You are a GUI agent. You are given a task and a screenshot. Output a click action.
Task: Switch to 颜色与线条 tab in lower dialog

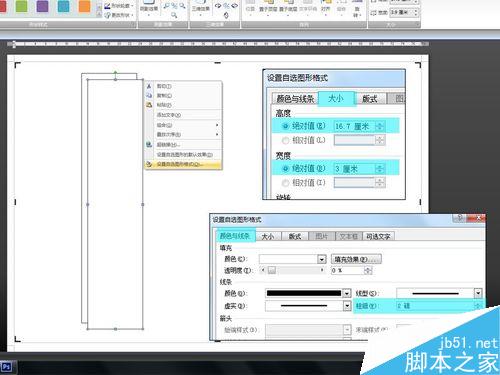tap(235, 235)
